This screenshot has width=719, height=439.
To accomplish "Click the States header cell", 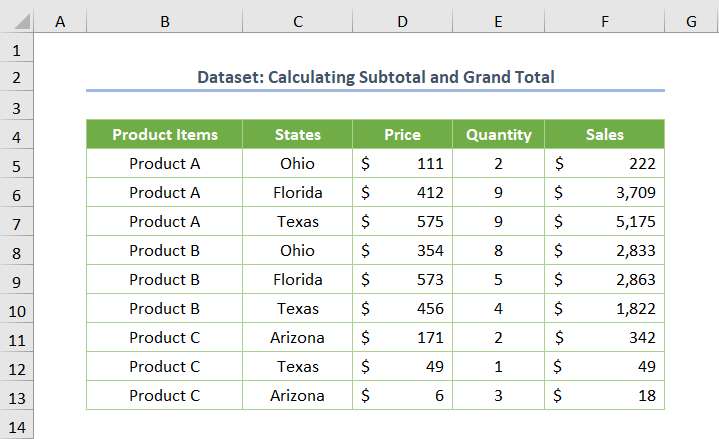I will 297,135.
